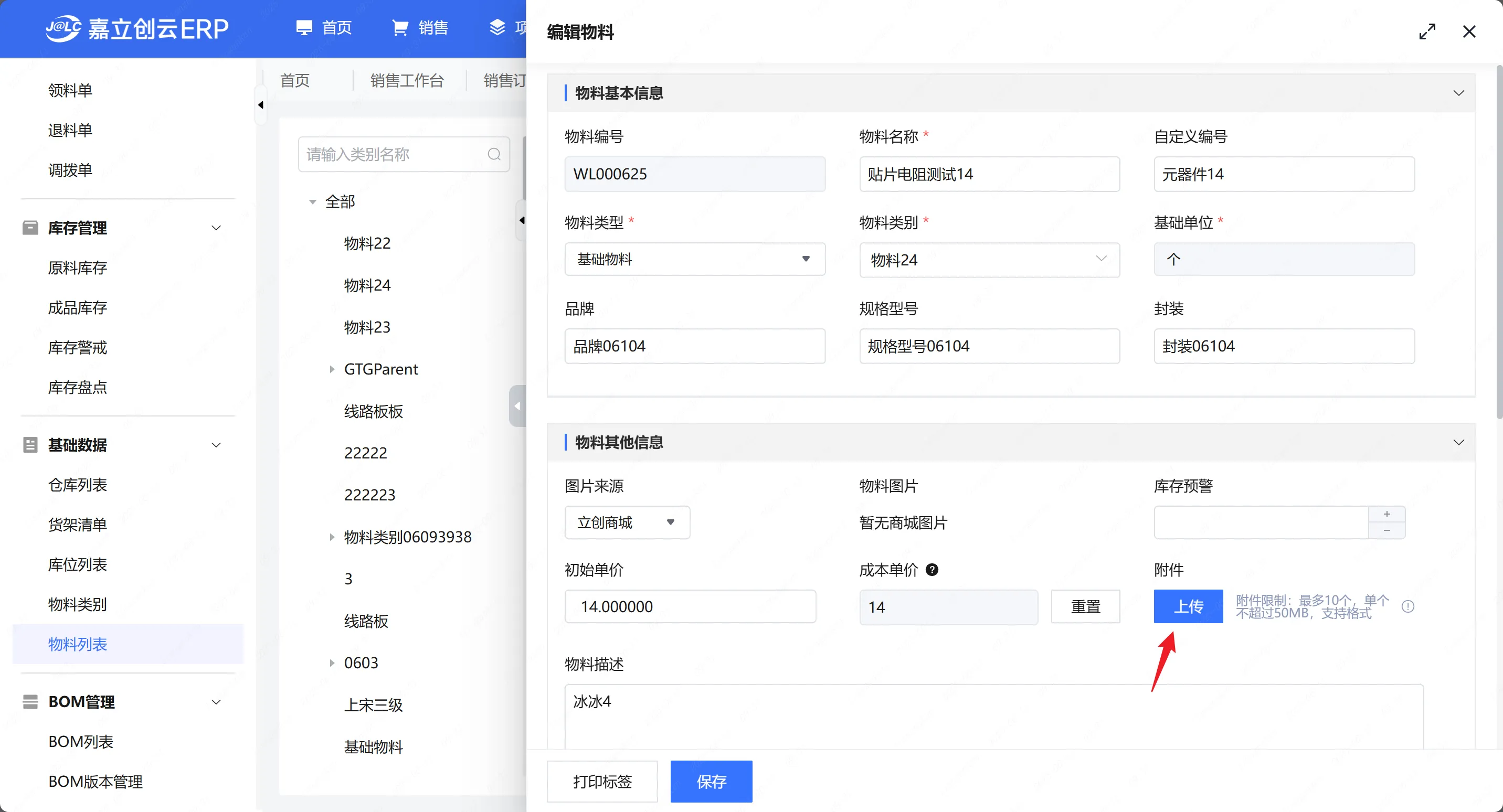Click the BOM管理 section icon in sidebar
Viewport: 1503px width, 812px height.
coord(30,702)
